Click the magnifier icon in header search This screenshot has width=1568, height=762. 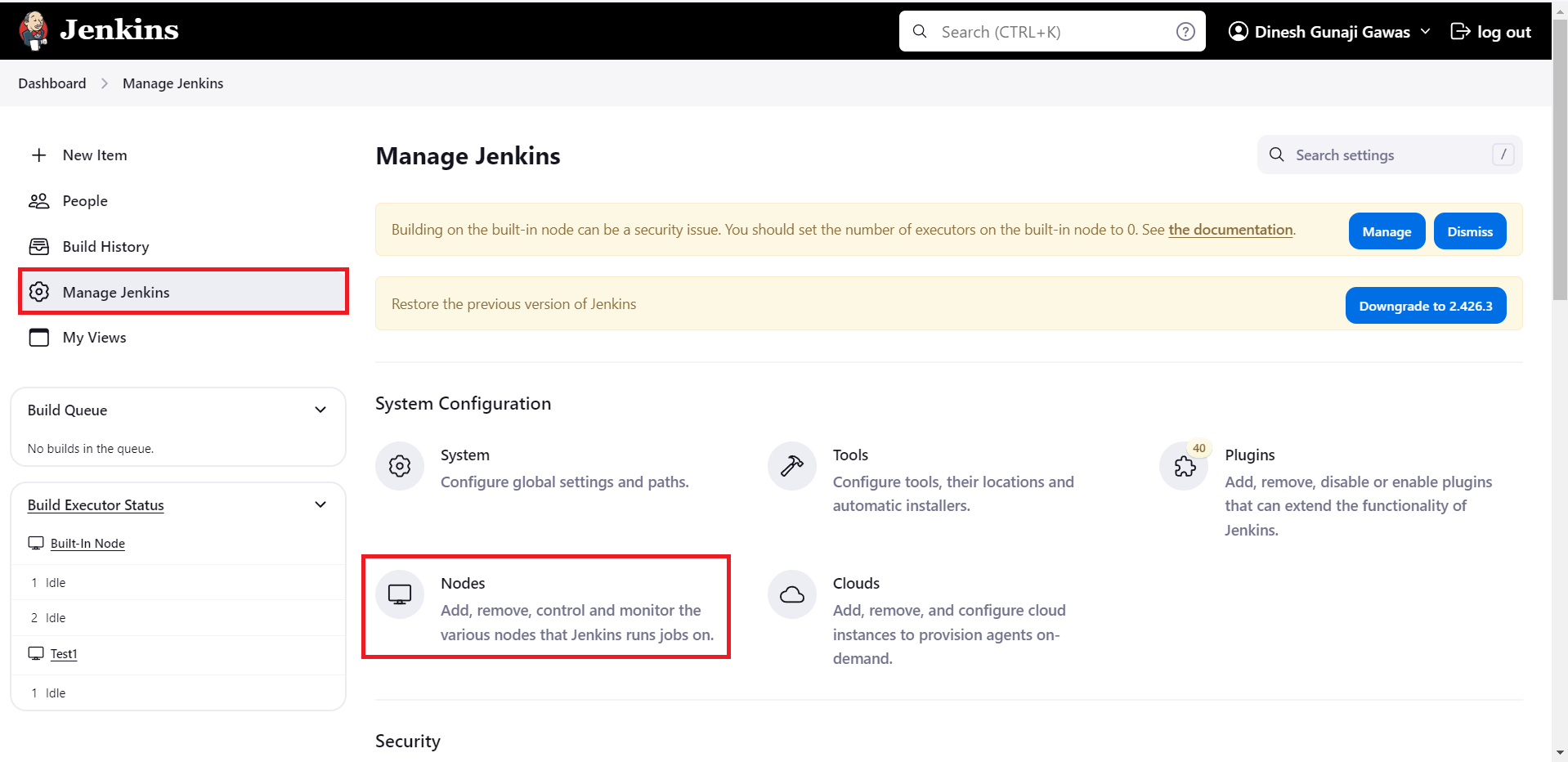920,31
